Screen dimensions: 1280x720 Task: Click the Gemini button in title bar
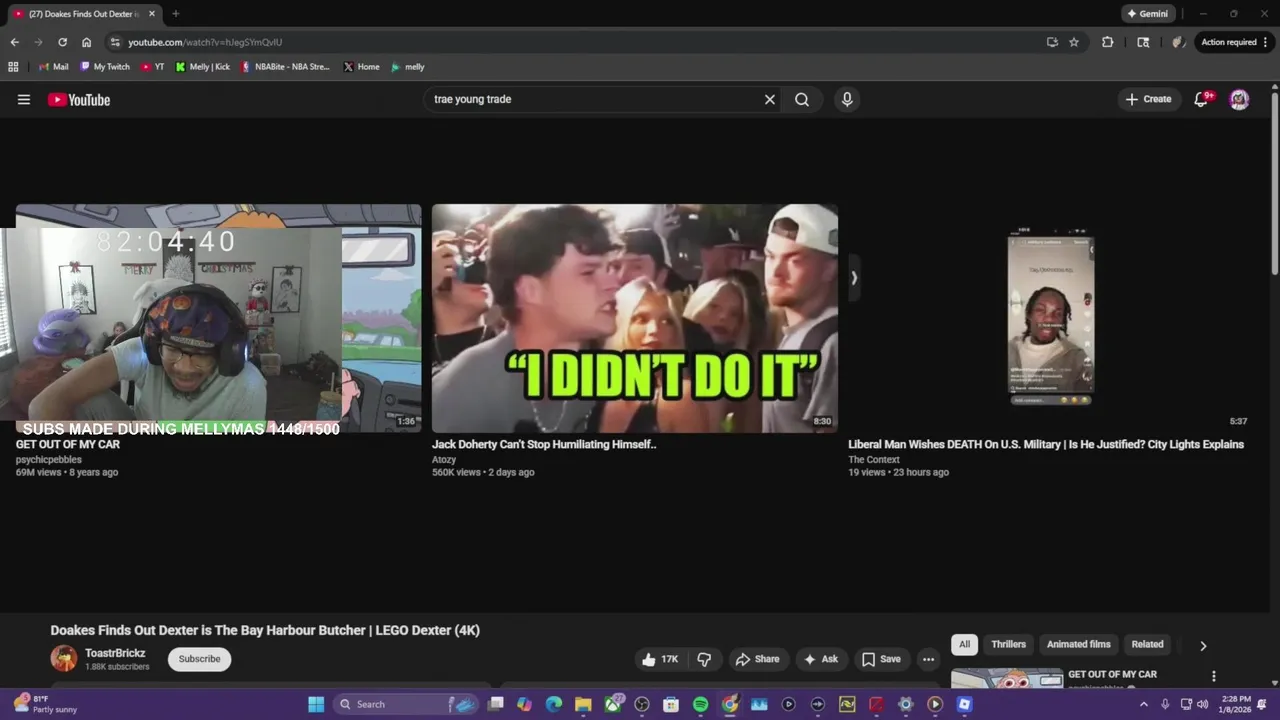point(1147,14)
